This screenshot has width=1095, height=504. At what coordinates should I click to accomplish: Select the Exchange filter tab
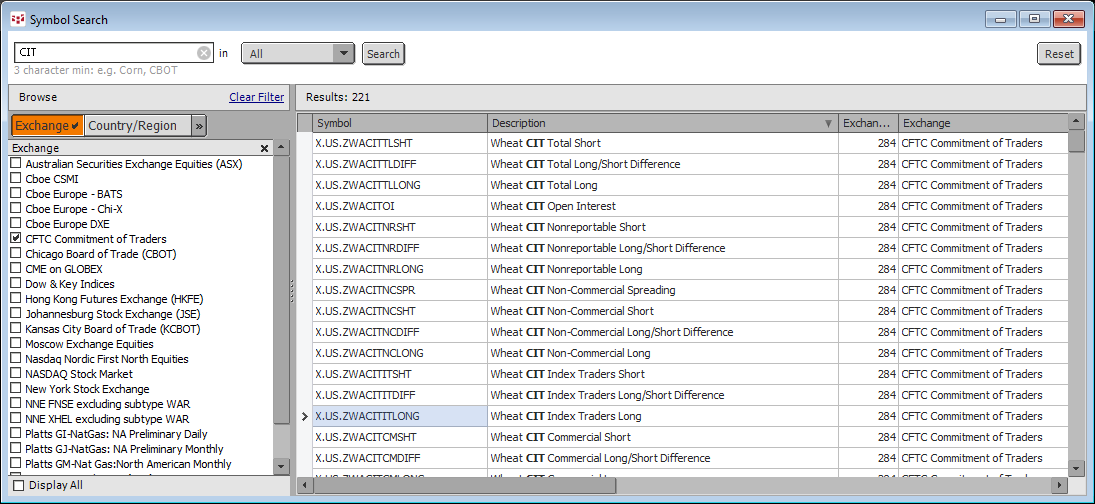[x=47, y=125]
